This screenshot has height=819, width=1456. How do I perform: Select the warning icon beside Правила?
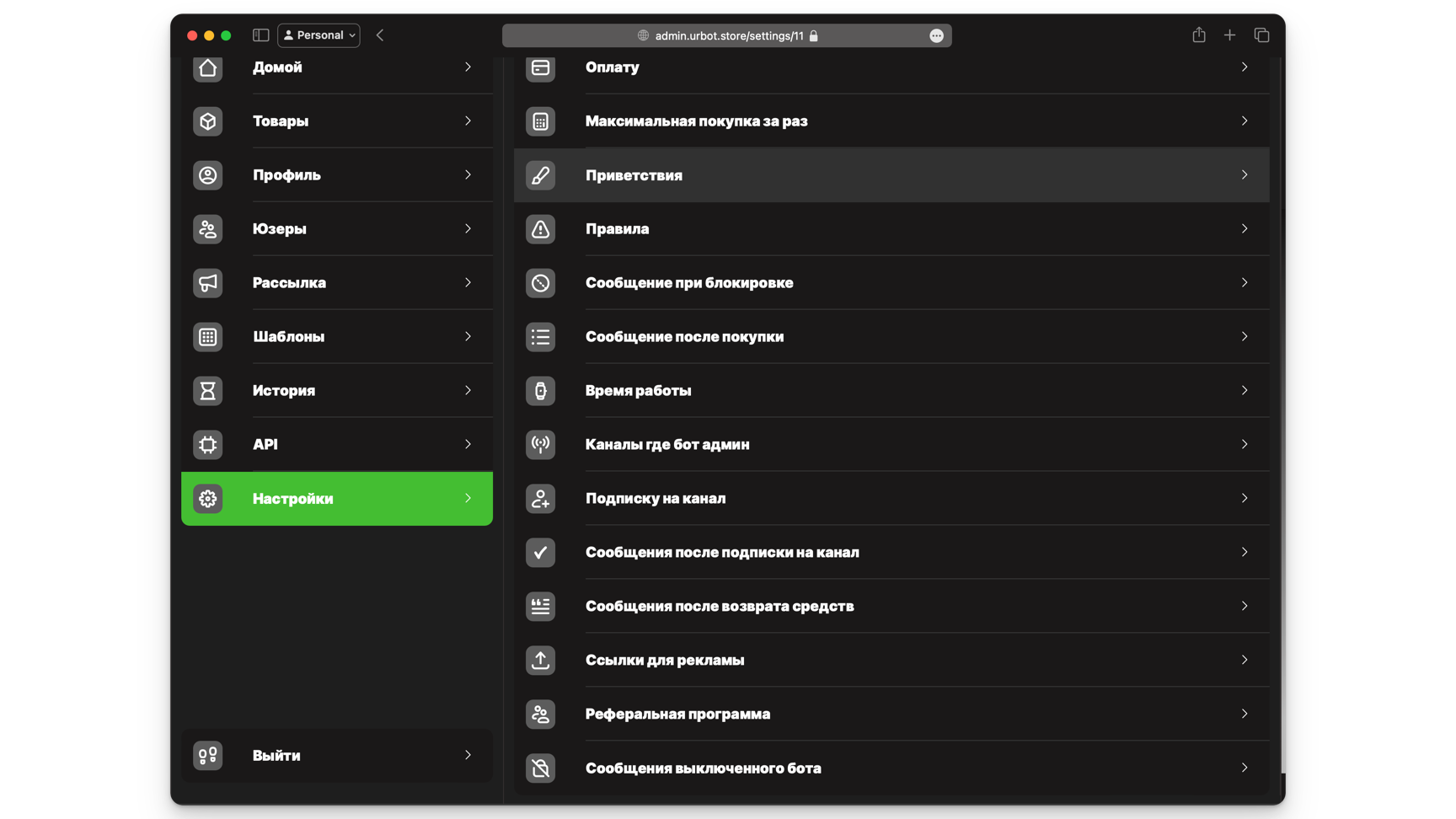[x=540, y=228]
